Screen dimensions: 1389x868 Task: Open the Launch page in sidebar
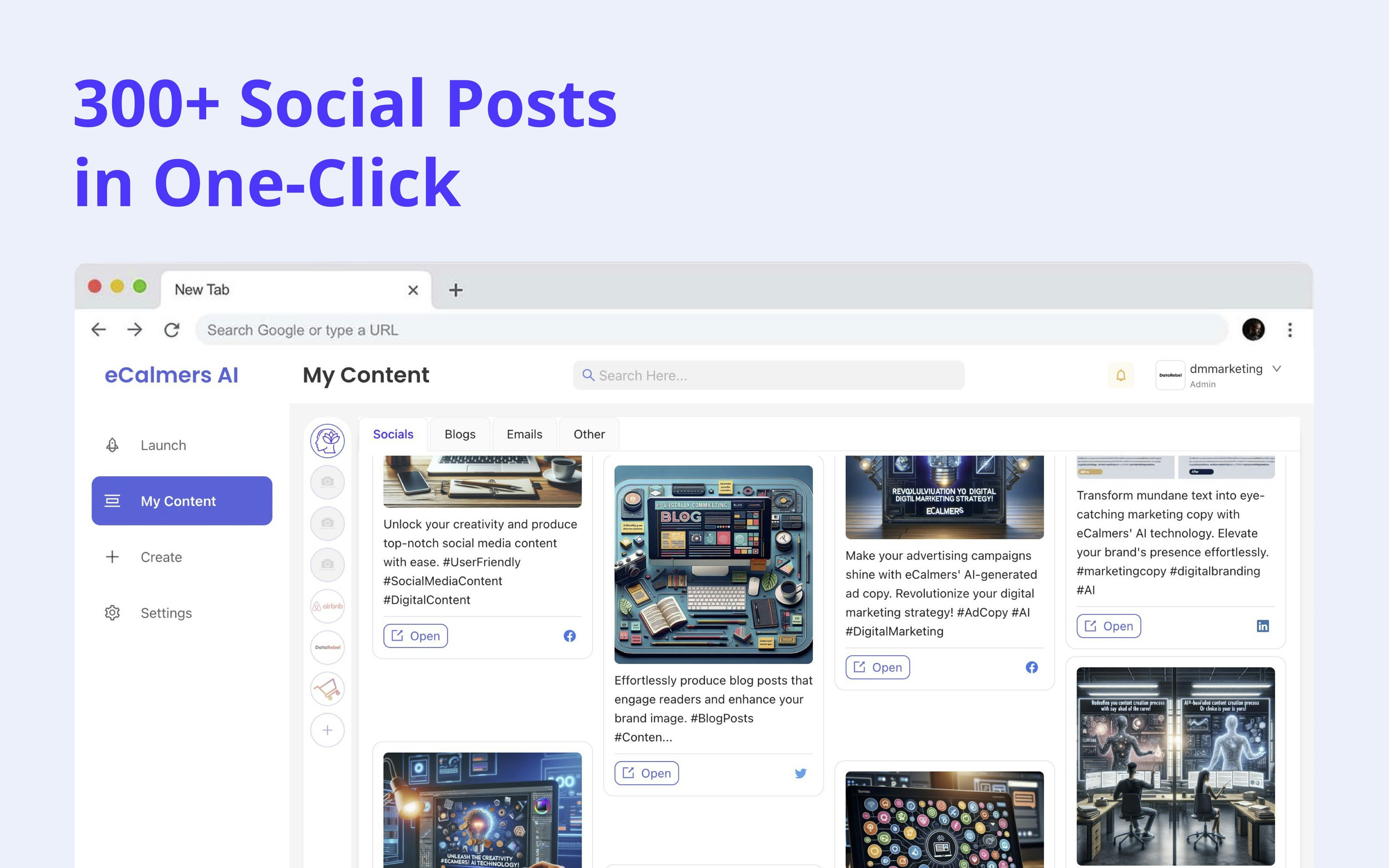point(163,446)
